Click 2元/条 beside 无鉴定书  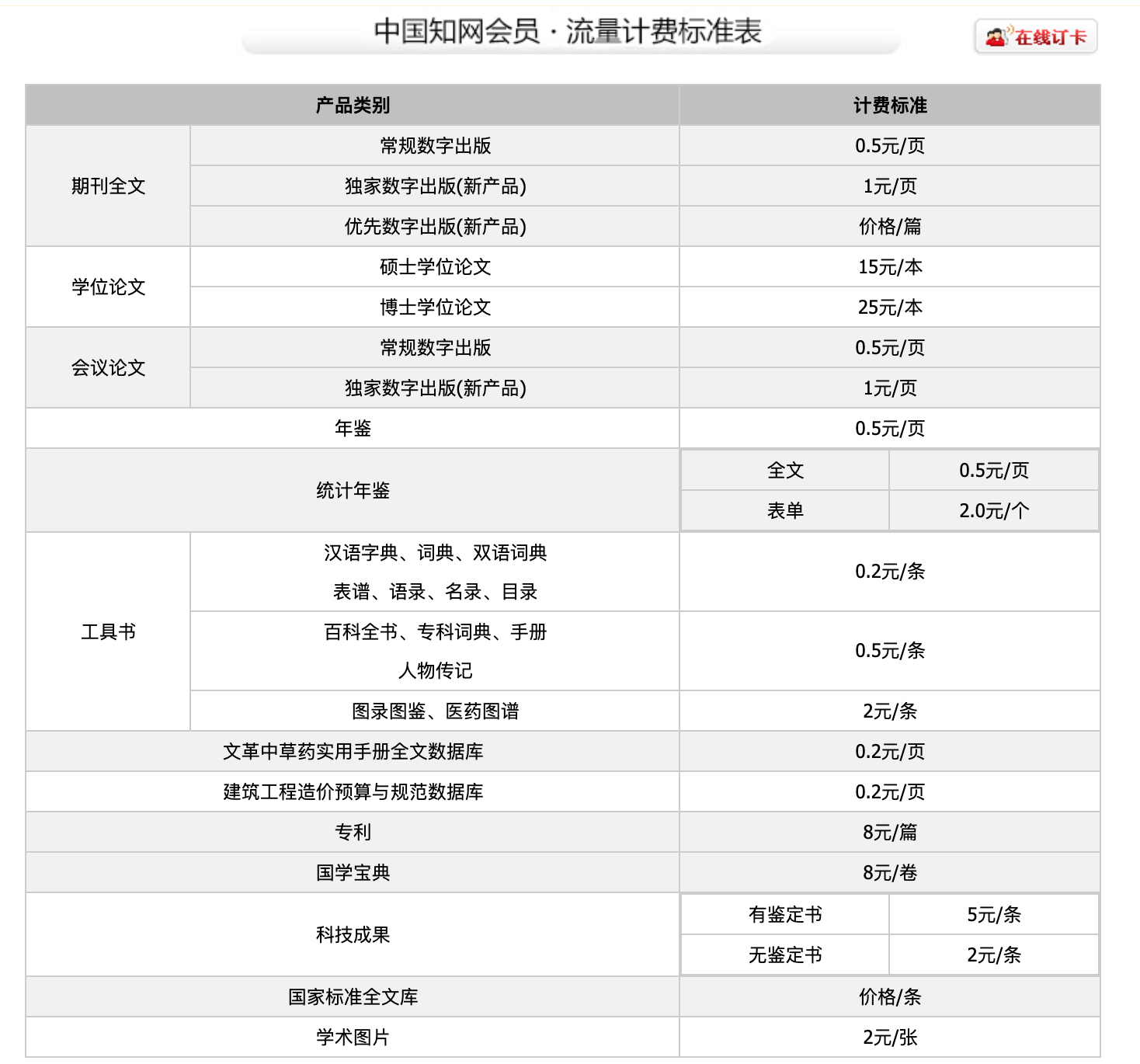click(994, 954)
